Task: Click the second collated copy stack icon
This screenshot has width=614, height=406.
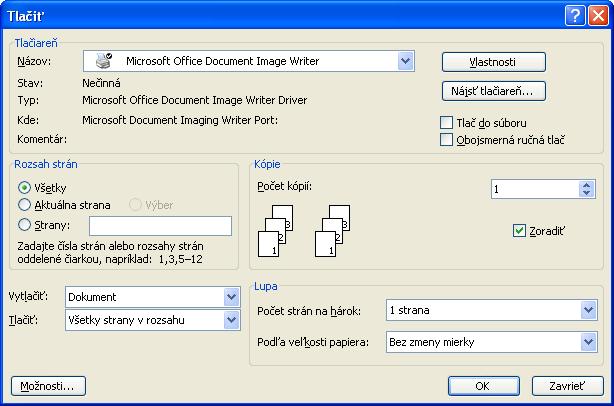Action: pos(333,230)
